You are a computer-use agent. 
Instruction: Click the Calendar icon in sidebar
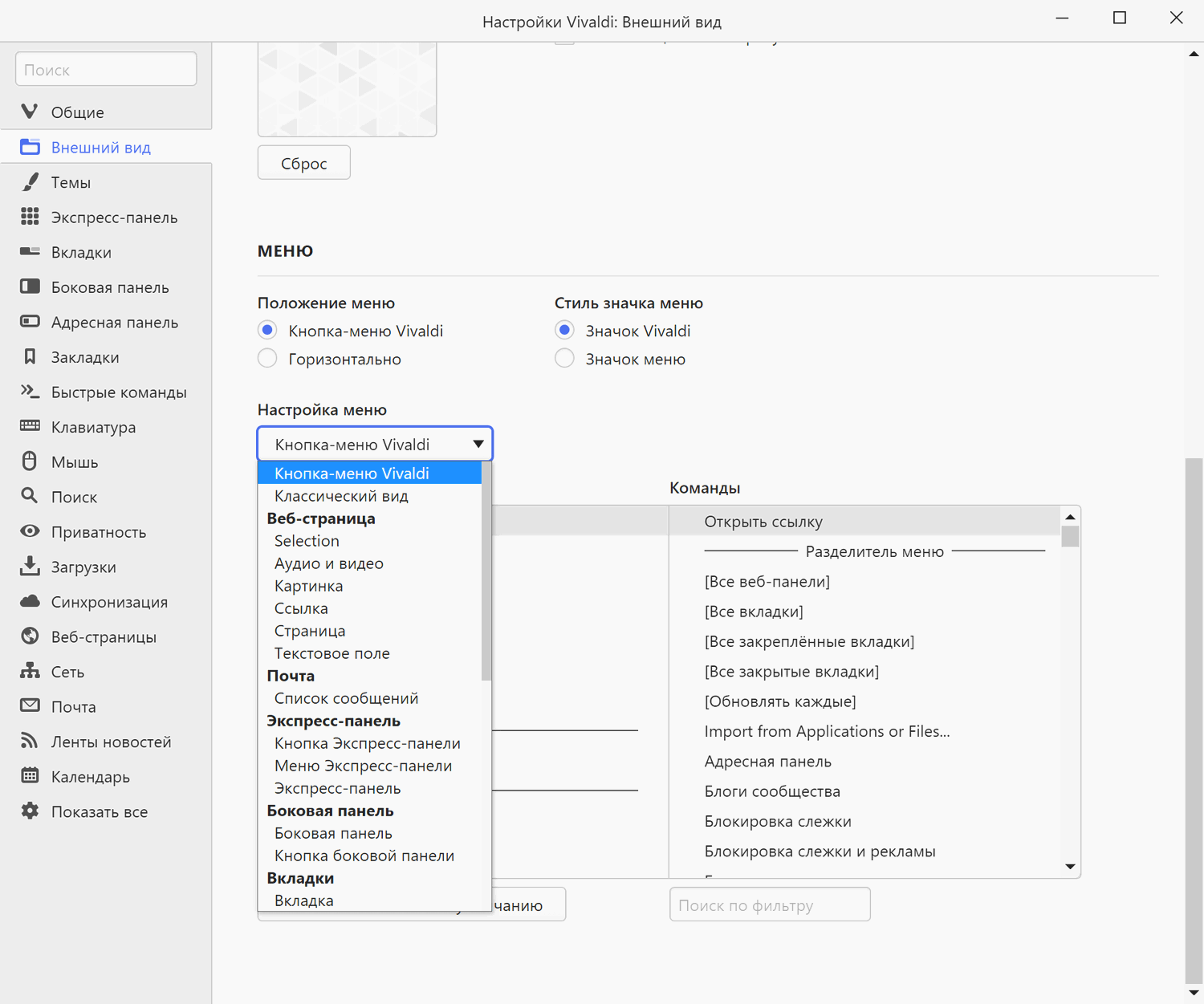[x=30, y=776]
